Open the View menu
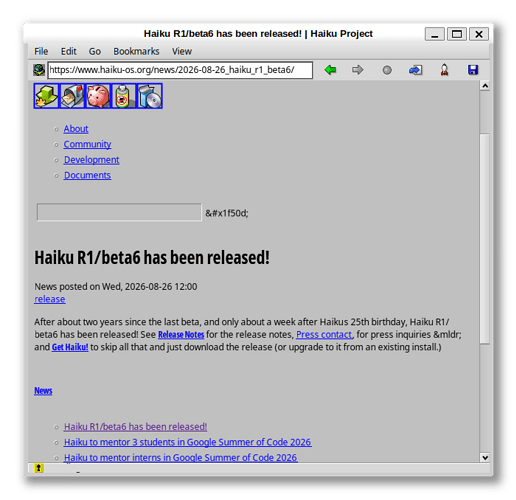 pos(182,51)
